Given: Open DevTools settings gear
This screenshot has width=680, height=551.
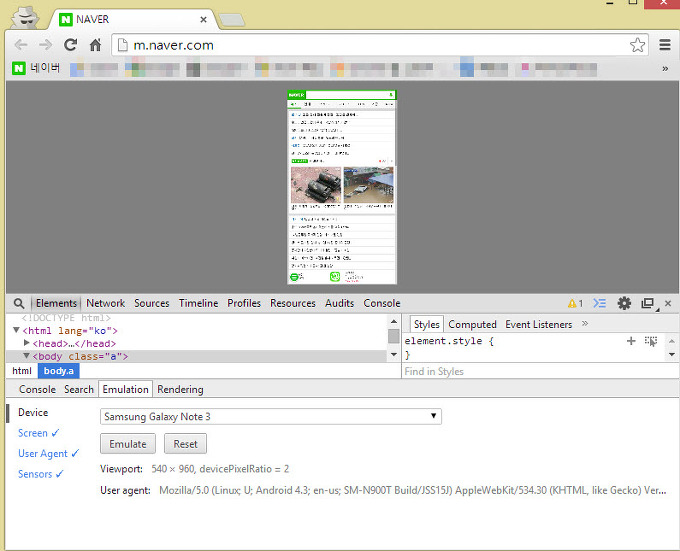Looking at the screenshot, I should [624, 303].
